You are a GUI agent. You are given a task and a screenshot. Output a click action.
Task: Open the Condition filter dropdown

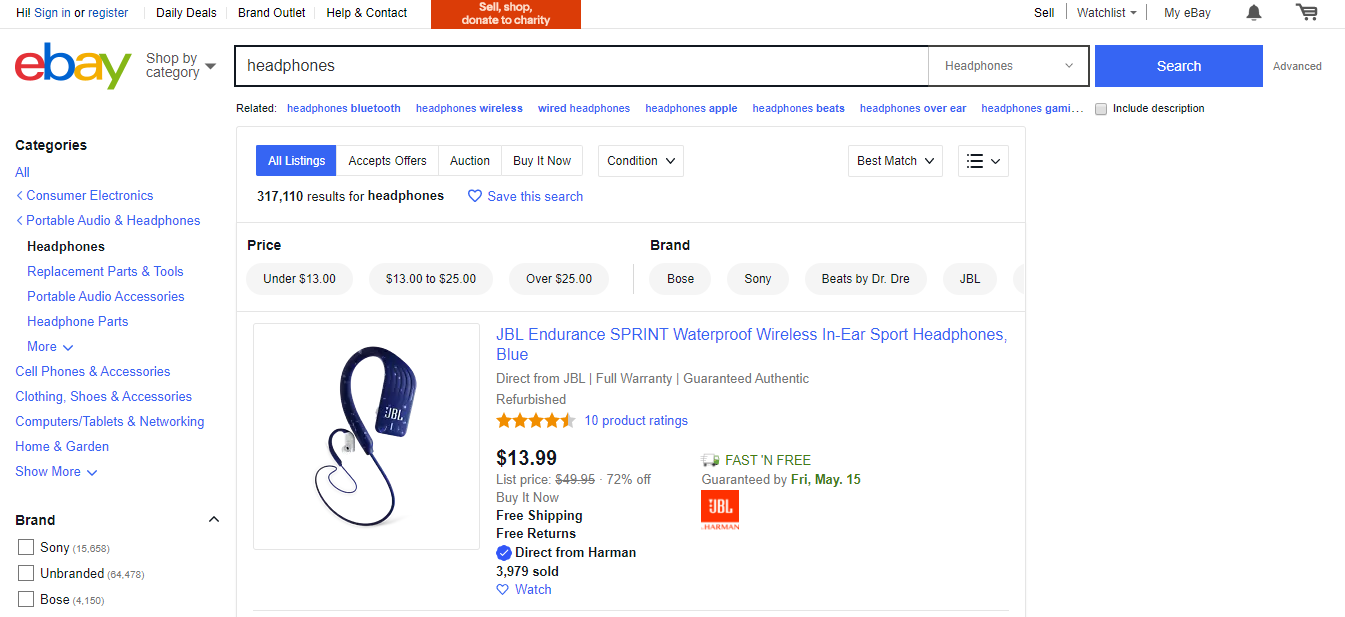point(641,161)
